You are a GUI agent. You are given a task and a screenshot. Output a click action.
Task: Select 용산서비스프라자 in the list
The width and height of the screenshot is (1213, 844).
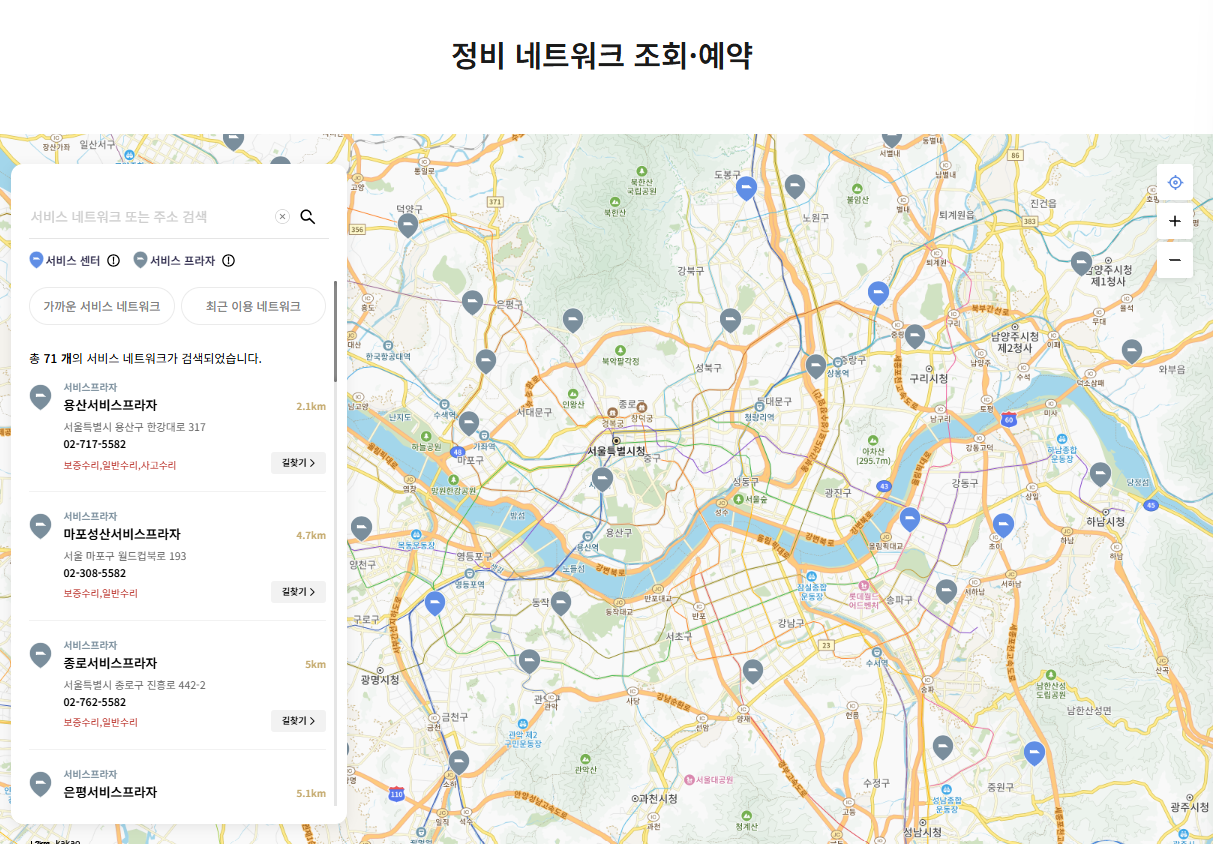(x=110, y=406)
